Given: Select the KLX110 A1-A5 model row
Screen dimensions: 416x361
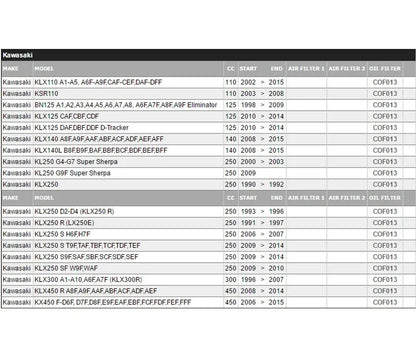Looking at the screenshot, I should coord(208,82).
